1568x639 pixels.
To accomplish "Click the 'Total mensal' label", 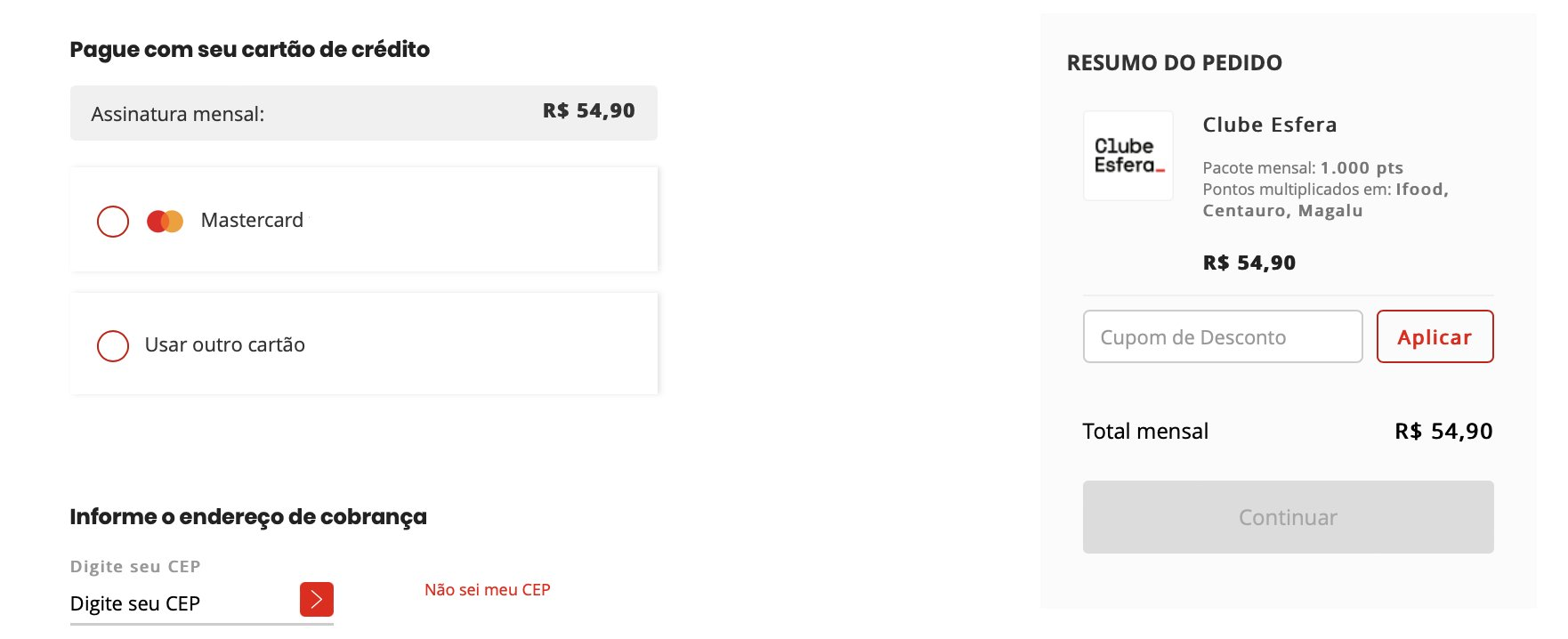I will tap(1145, 432).
